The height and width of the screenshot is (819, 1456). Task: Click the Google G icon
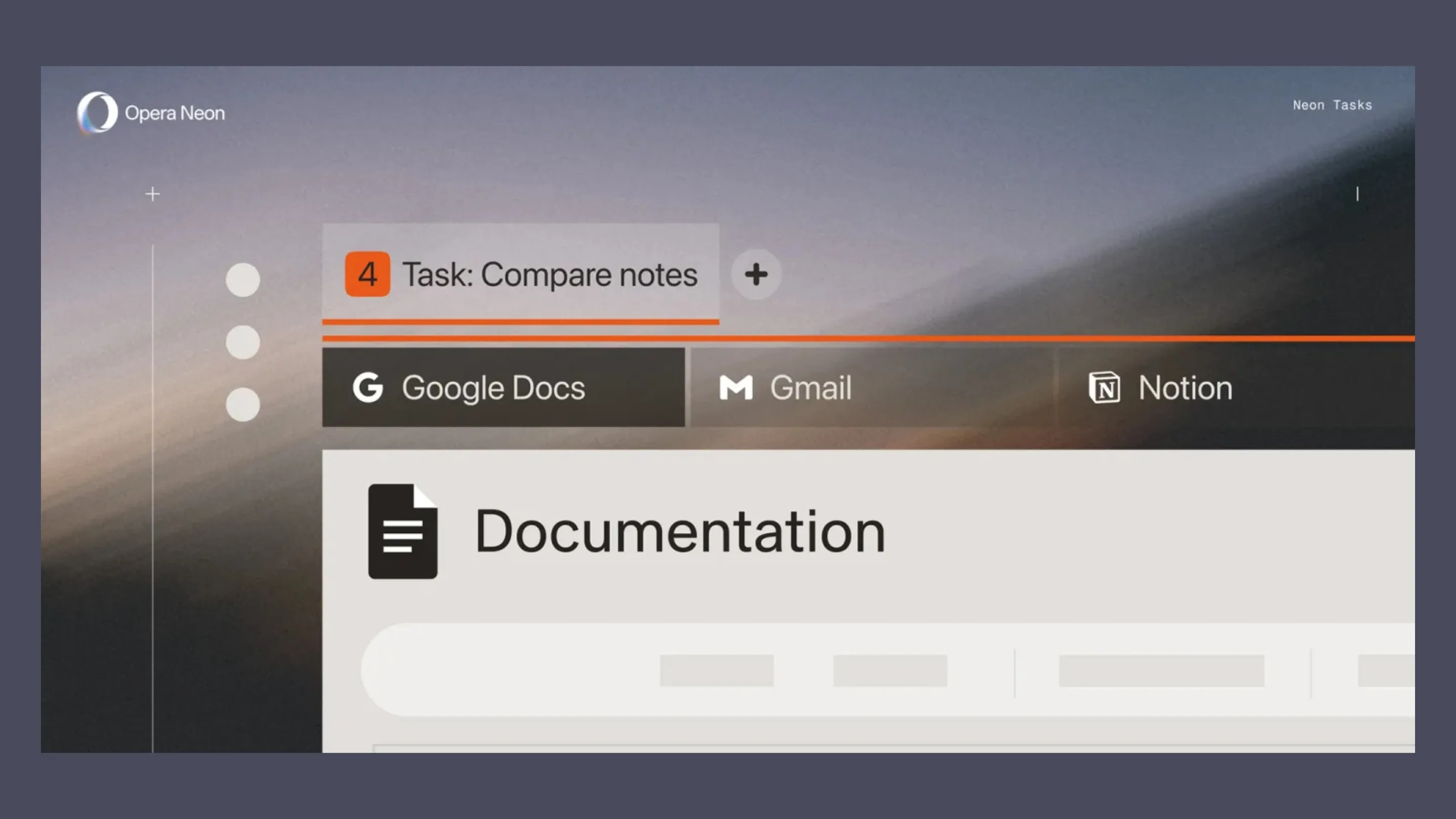(x=368, y=388)
